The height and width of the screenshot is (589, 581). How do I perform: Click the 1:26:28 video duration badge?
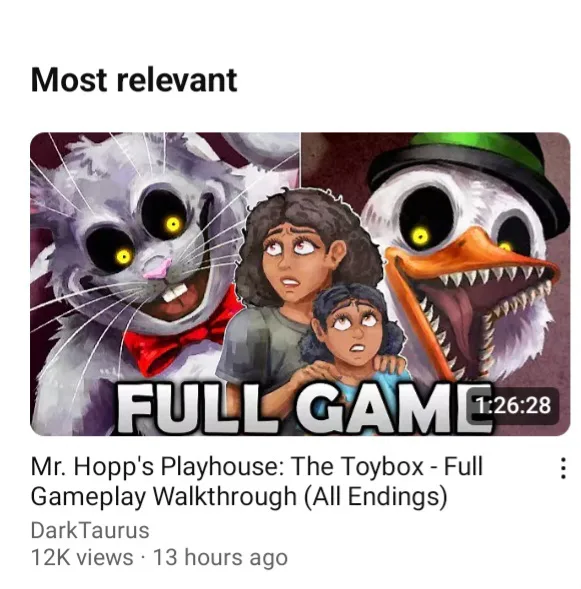point(513,406)
